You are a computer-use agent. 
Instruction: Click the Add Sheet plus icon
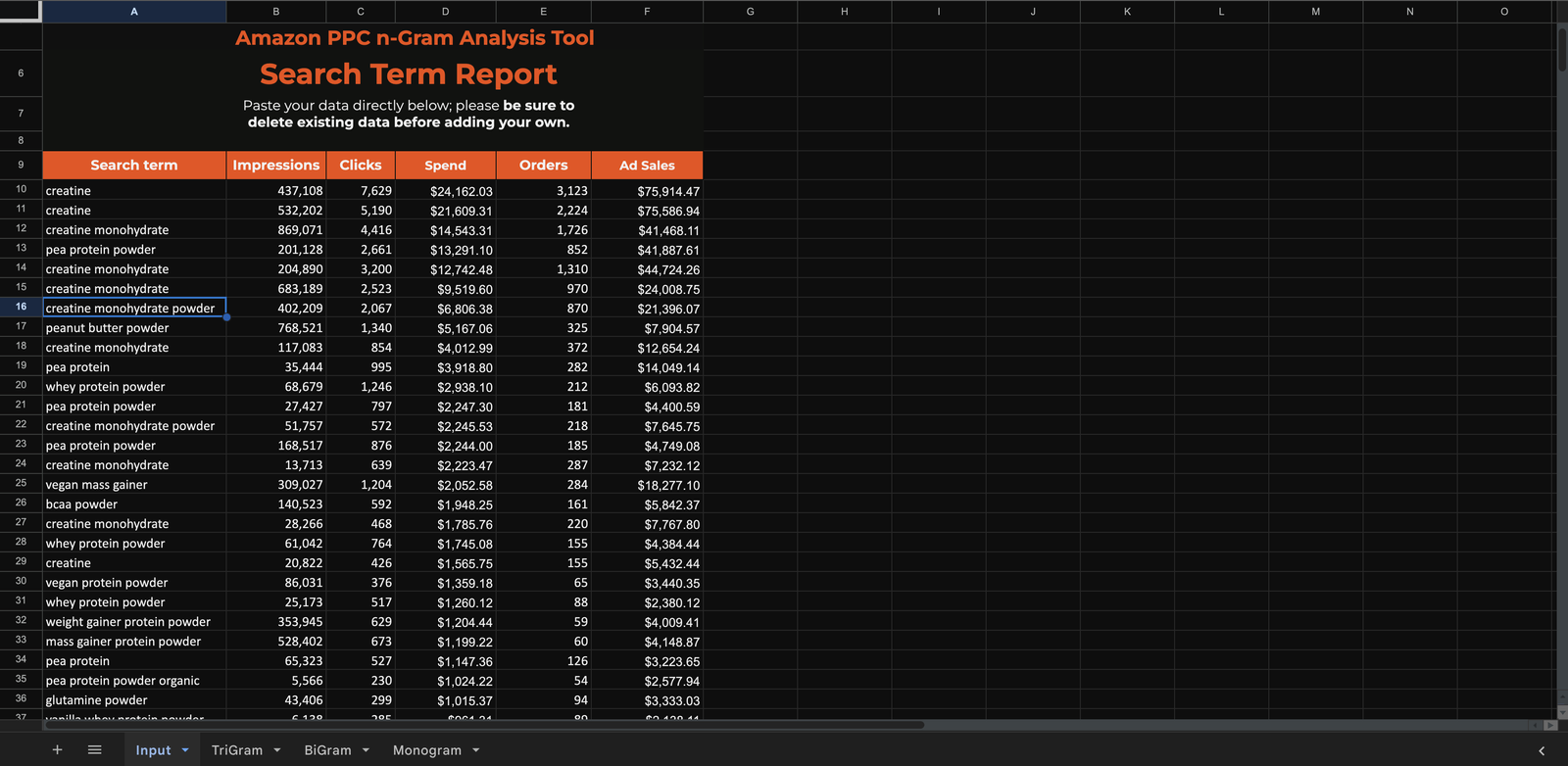[57, 749]
